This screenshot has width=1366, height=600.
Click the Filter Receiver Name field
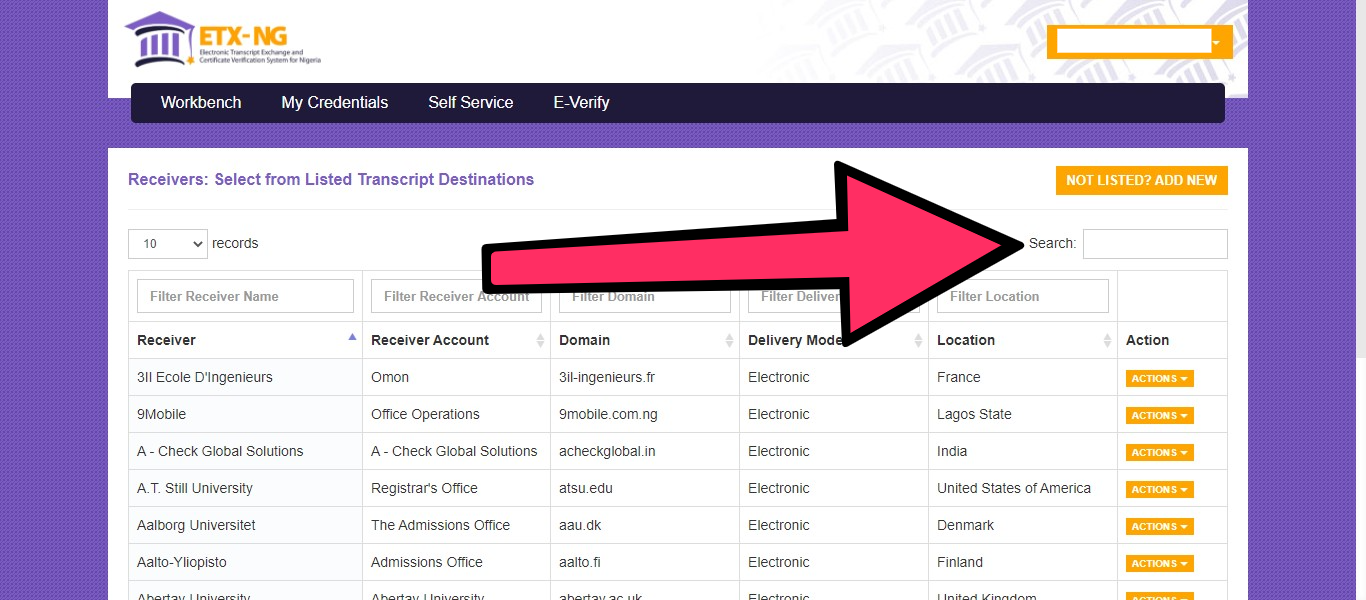[245, 295]
